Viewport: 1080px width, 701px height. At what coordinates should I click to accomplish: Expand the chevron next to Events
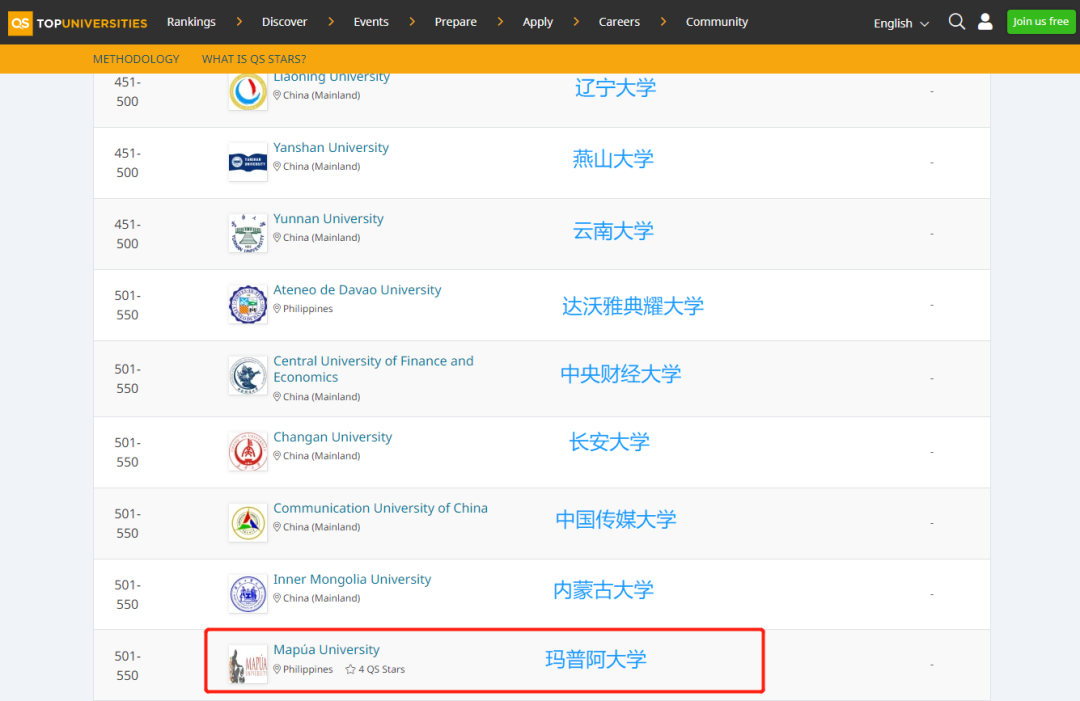[412, 22]
